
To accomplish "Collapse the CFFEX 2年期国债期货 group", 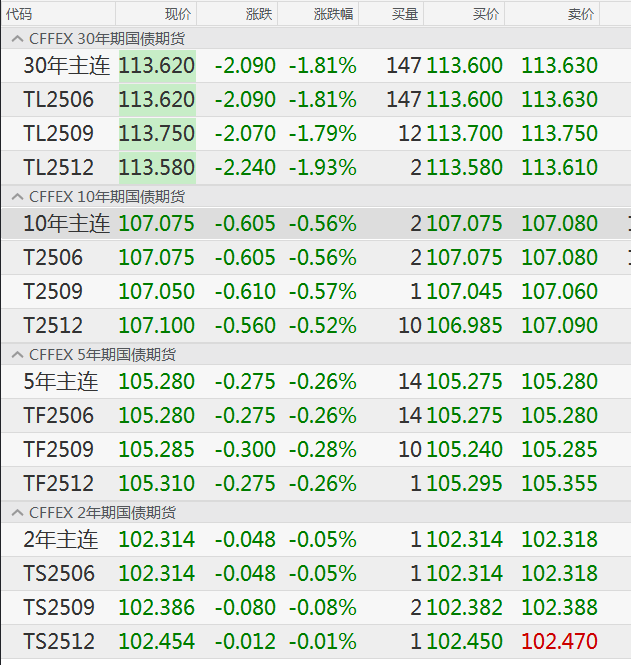I will tap(17, 513).
